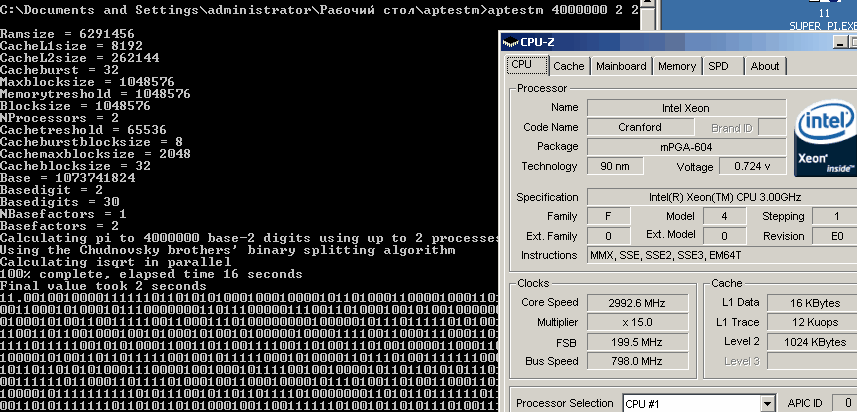Click the Package field showing mPGA-604

coord(686,147)
